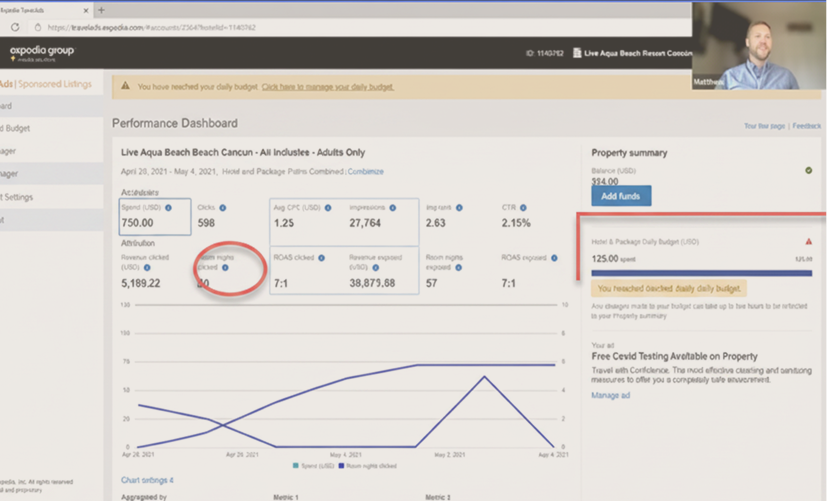Click warning triangle in budget alert banner

pos(125,86)
